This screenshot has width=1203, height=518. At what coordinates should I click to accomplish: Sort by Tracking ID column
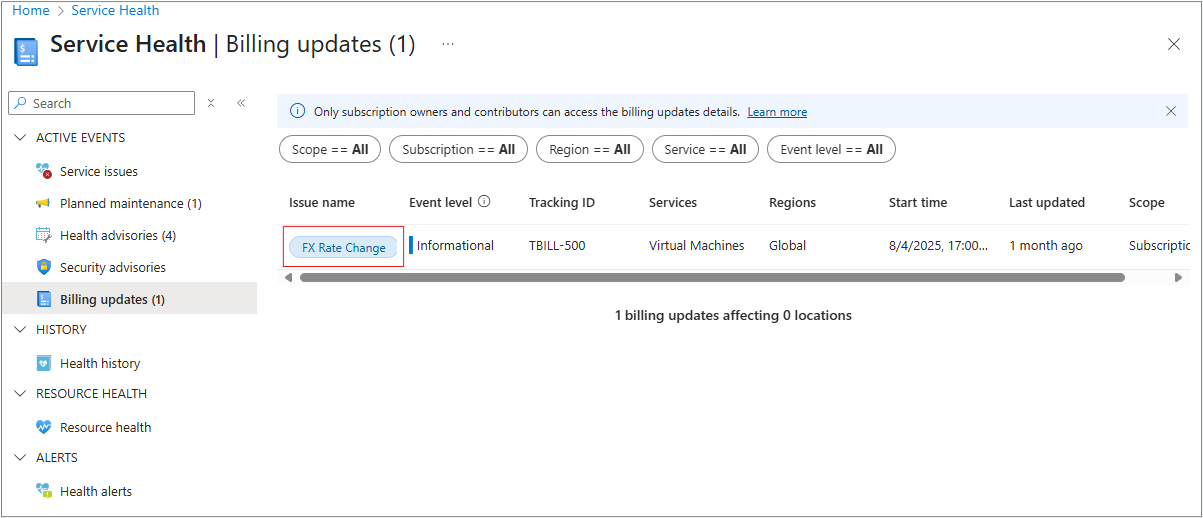click(562, 203)
